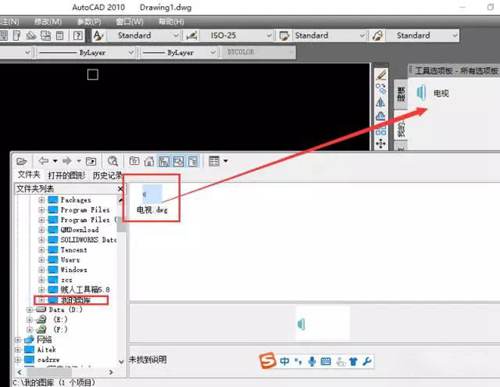Click the Up one level folder icon
Viewport: 500px width, 387px height.
[x=91, y=162]
